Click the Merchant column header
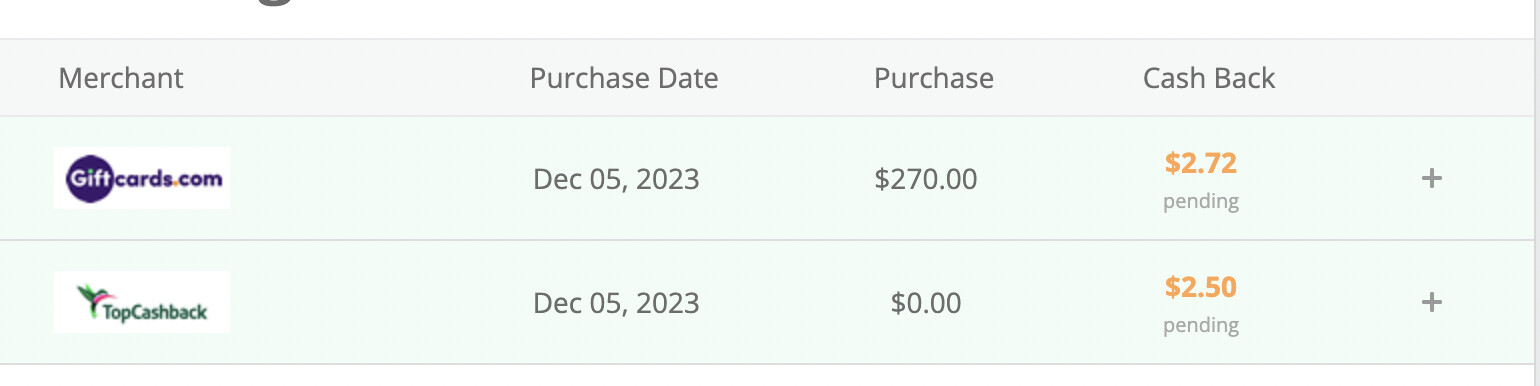This screenshot has width=1540, height=386. 121,78
